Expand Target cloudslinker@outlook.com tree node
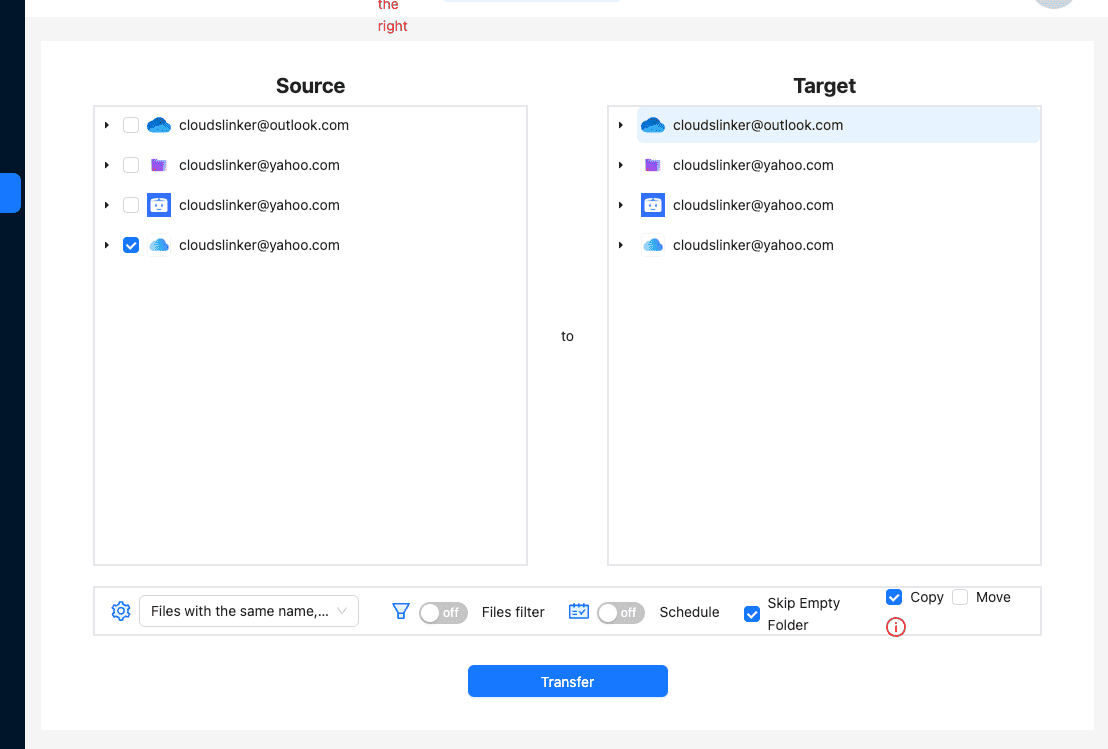The height and width of the screenshot is (749, 1108). click(620, 125)
